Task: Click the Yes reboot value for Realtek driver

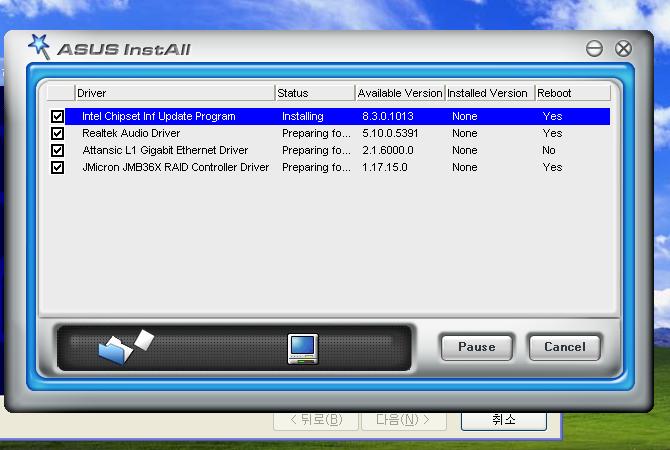Action: tap(552, 133)
